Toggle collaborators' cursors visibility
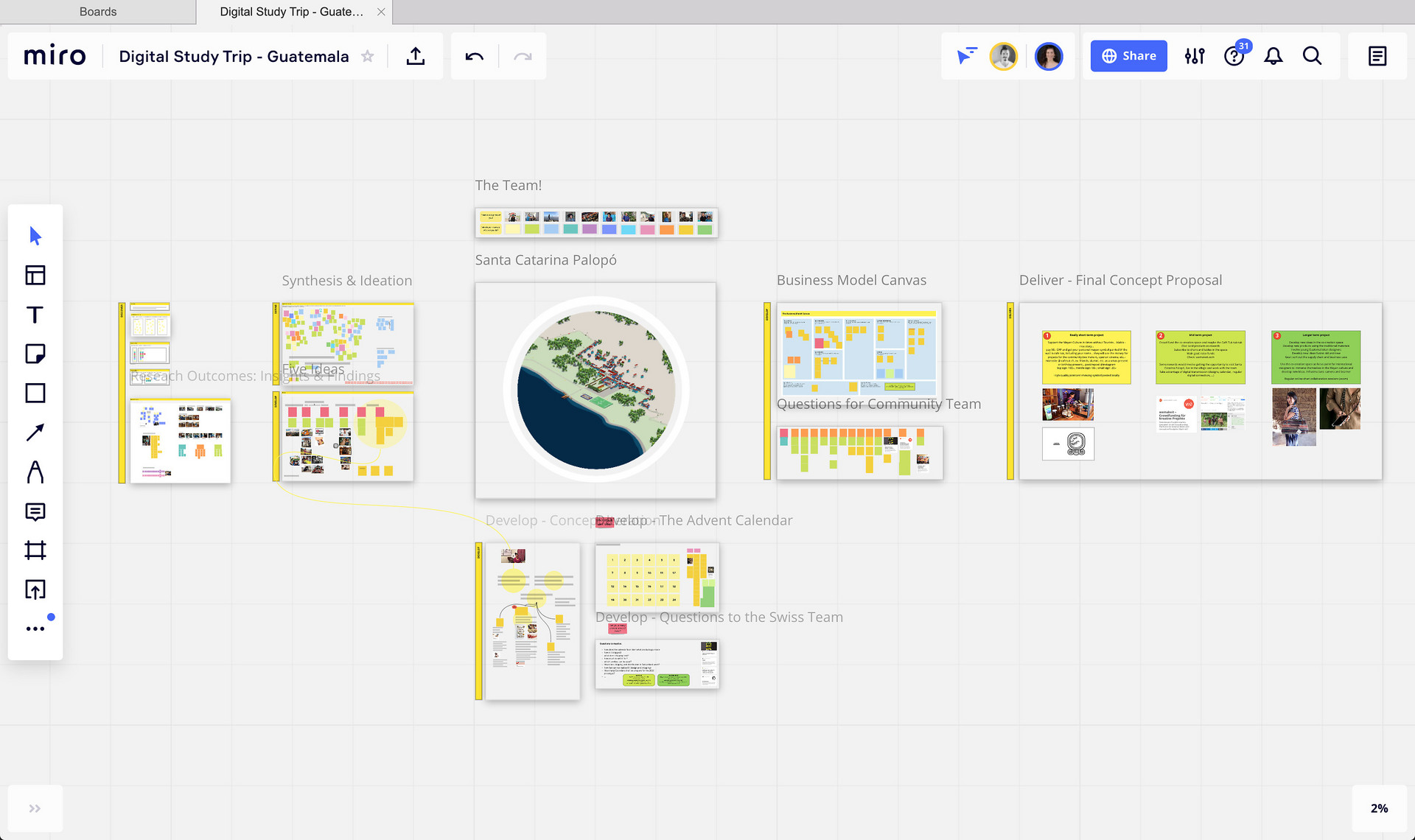 (x=966, y=56)
